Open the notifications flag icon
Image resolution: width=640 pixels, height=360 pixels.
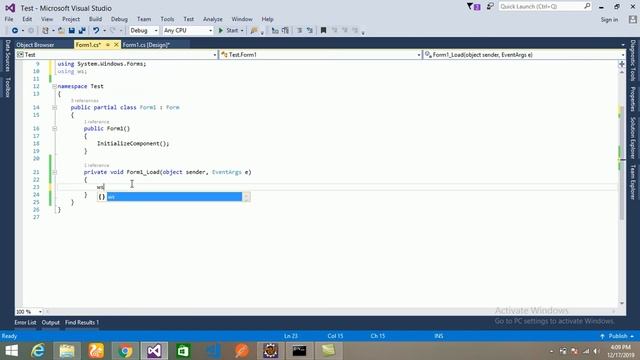(x=473, y=7)
